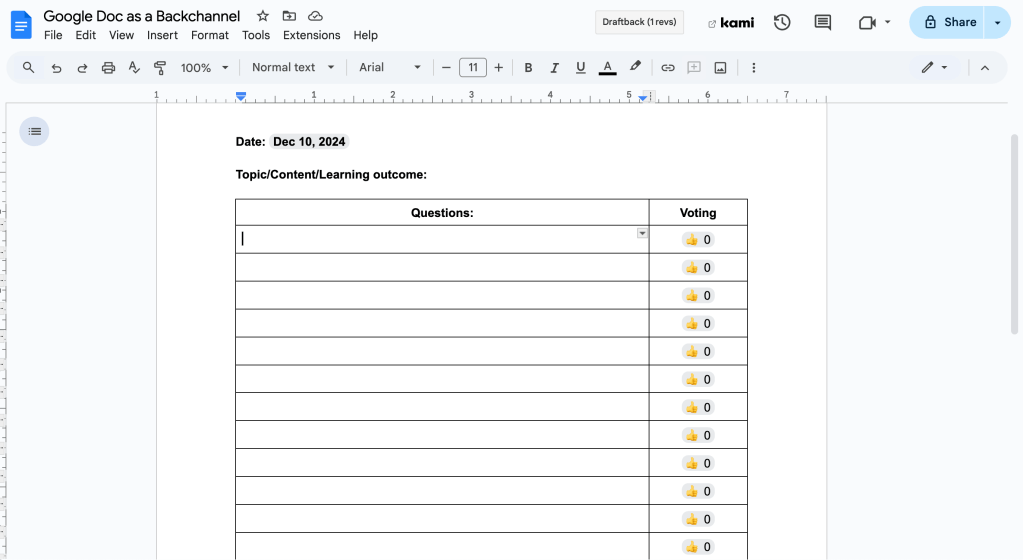Open the Arial font dropdown

390,68
